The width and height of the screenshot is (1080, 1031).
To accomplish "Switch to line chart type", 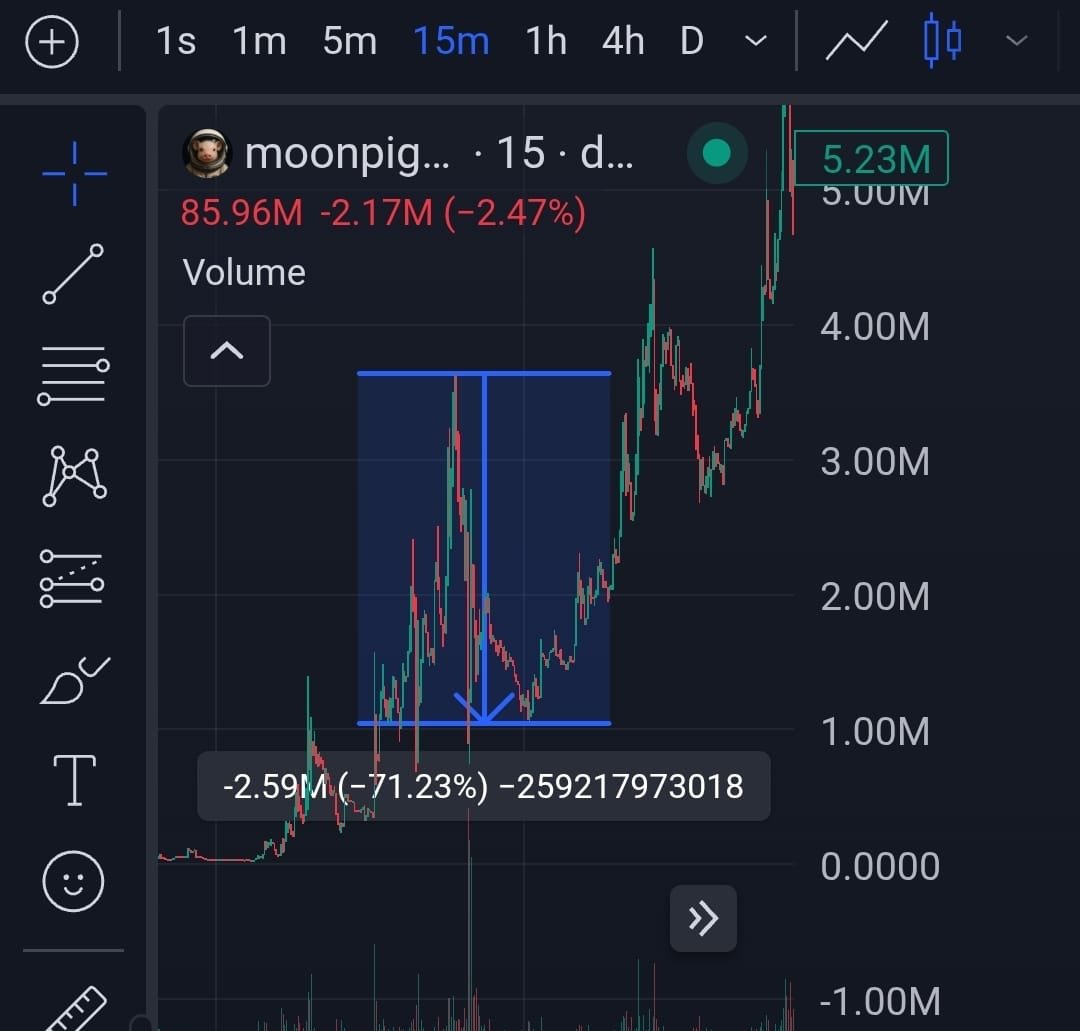I will point(856,41).
